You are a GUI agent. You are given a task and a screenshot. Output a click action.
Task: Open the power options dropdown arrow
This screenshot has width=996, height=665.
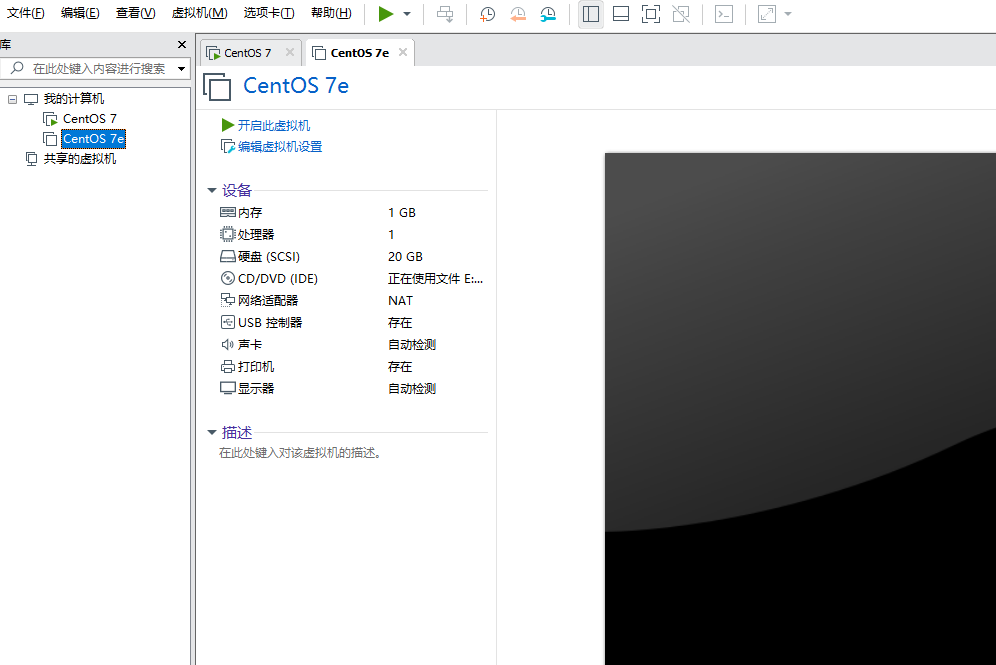coord(407,14)
